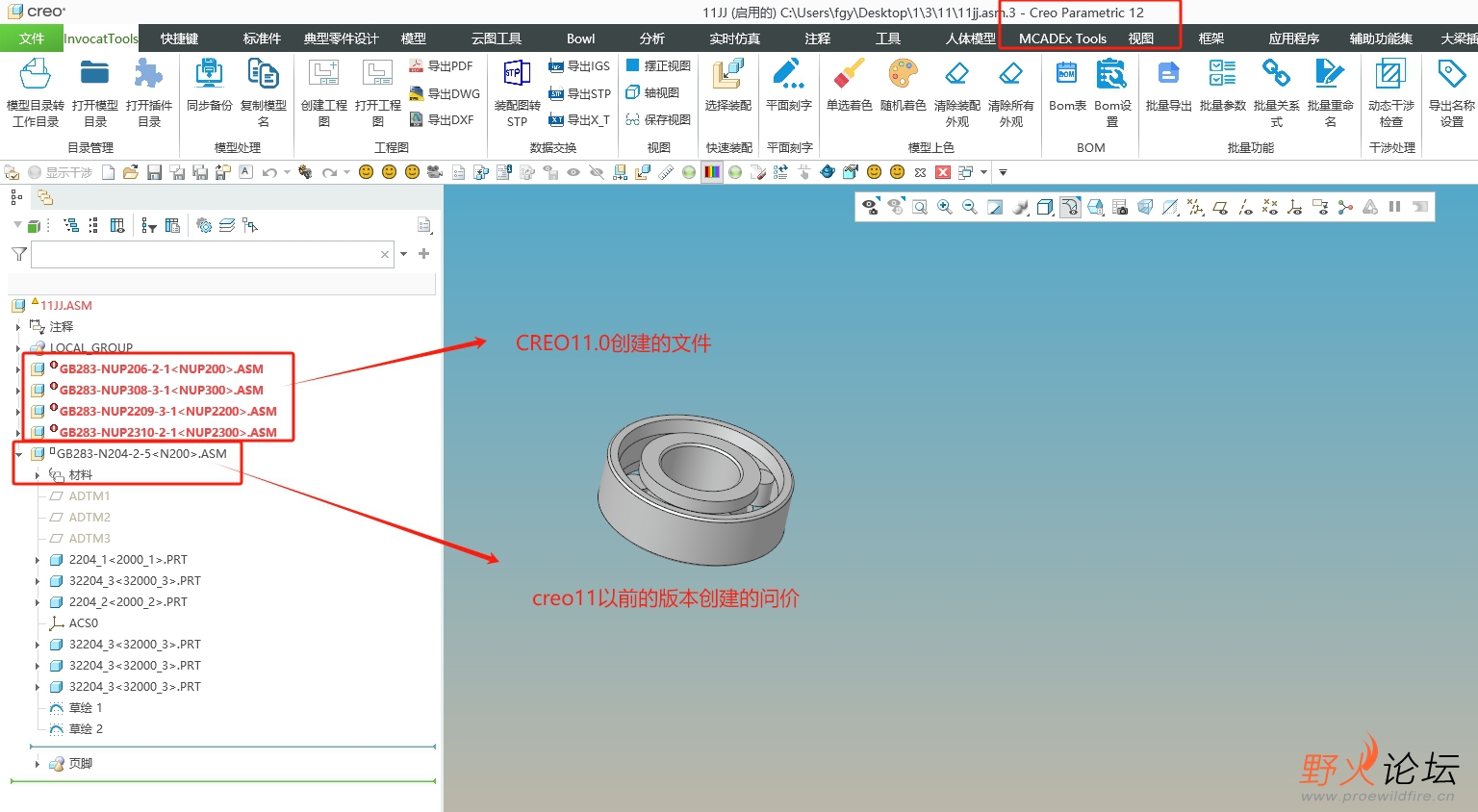Open the search filter dropdown arrow
Image resolution: width=1478 pixels, height=812 pixels.
pyautogui.click(x=403, y=254)
